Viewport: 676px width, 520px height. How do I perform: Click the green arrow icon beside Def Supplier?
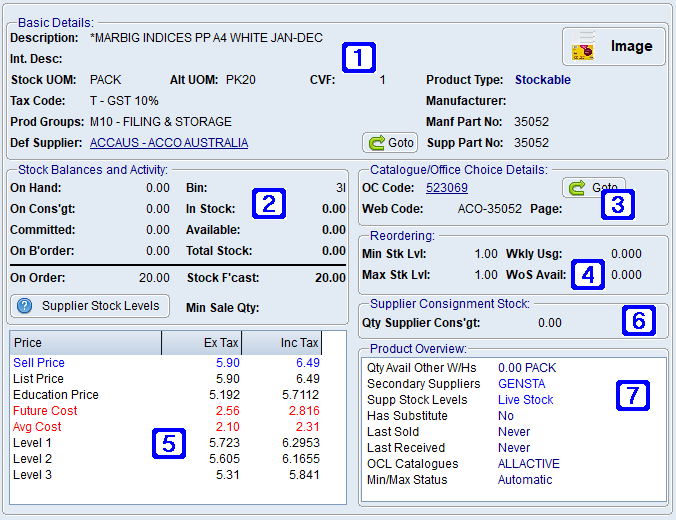coord(377,143)
